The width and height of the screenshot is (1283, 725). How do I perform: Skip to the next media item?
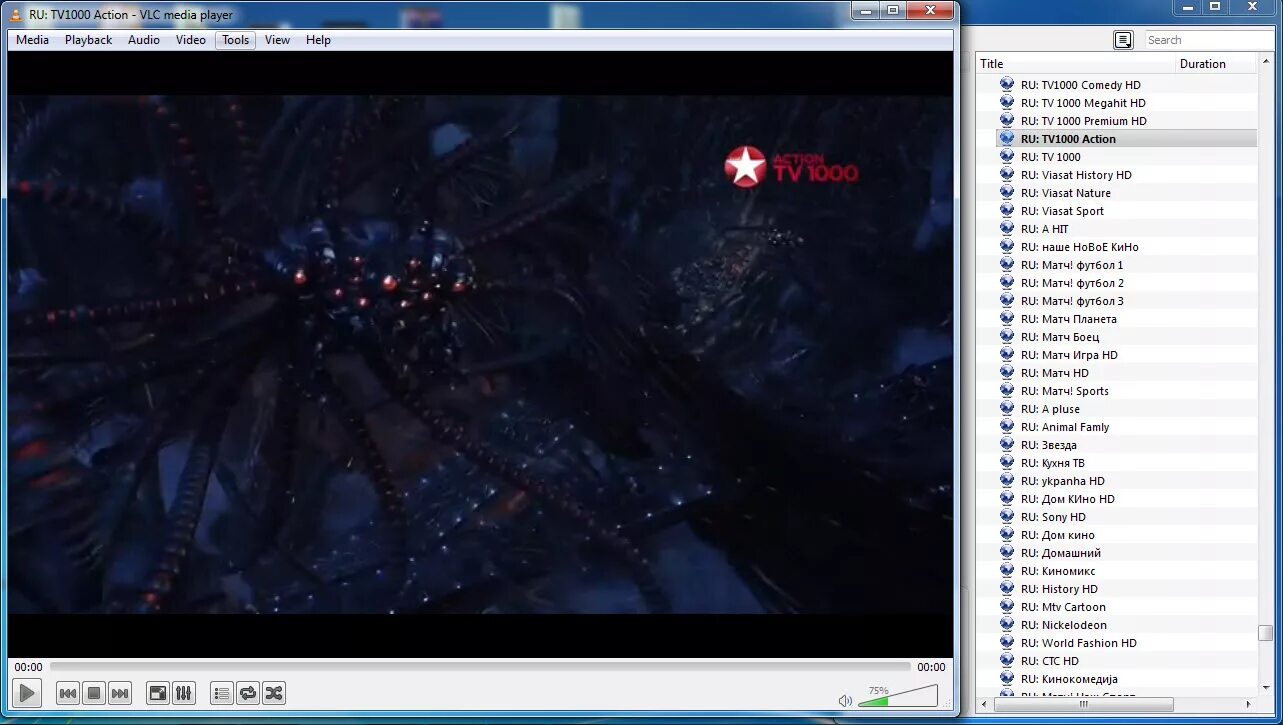click(x=120, y=693)
